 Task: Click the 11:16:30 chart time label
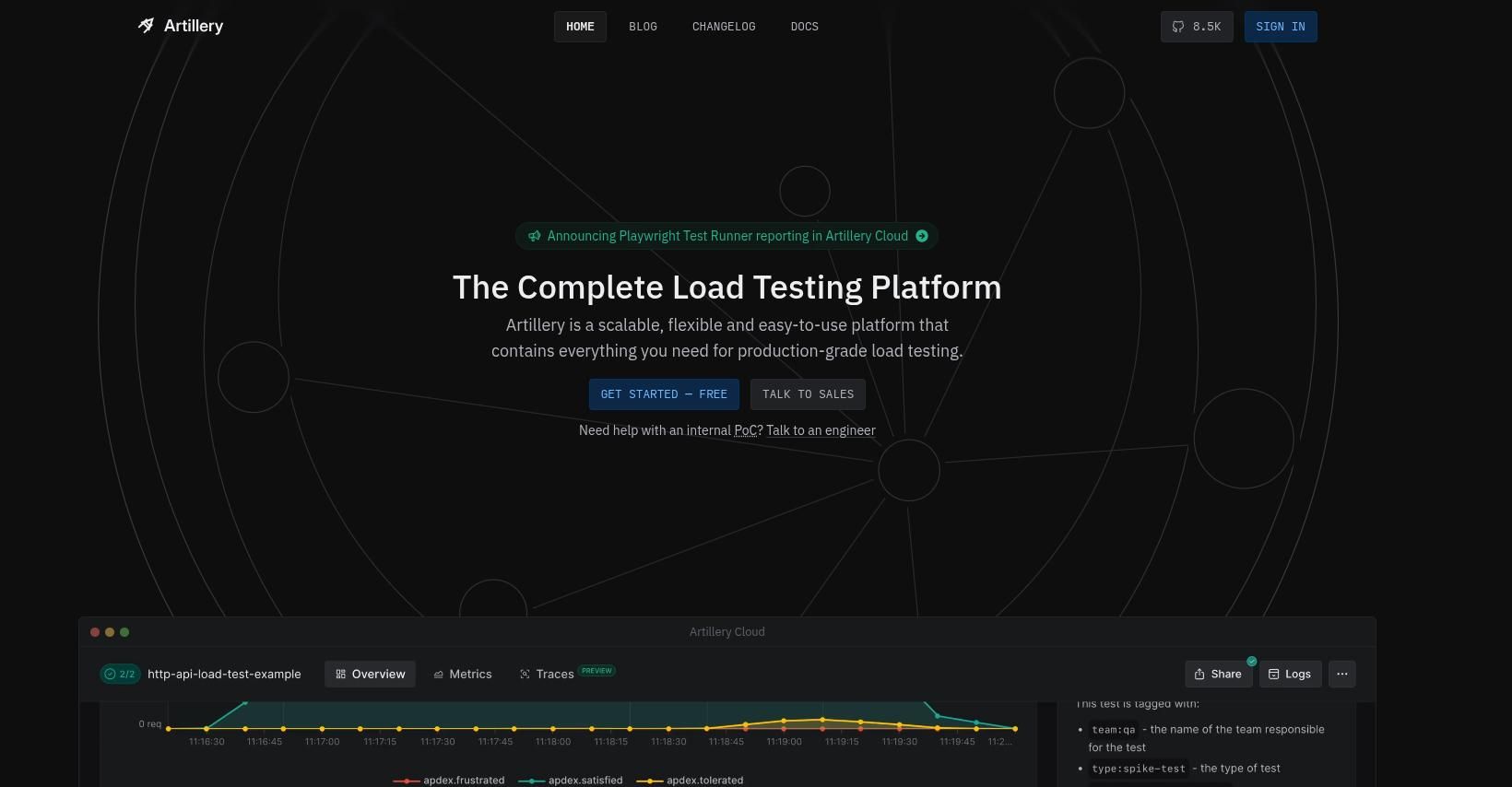207,741
